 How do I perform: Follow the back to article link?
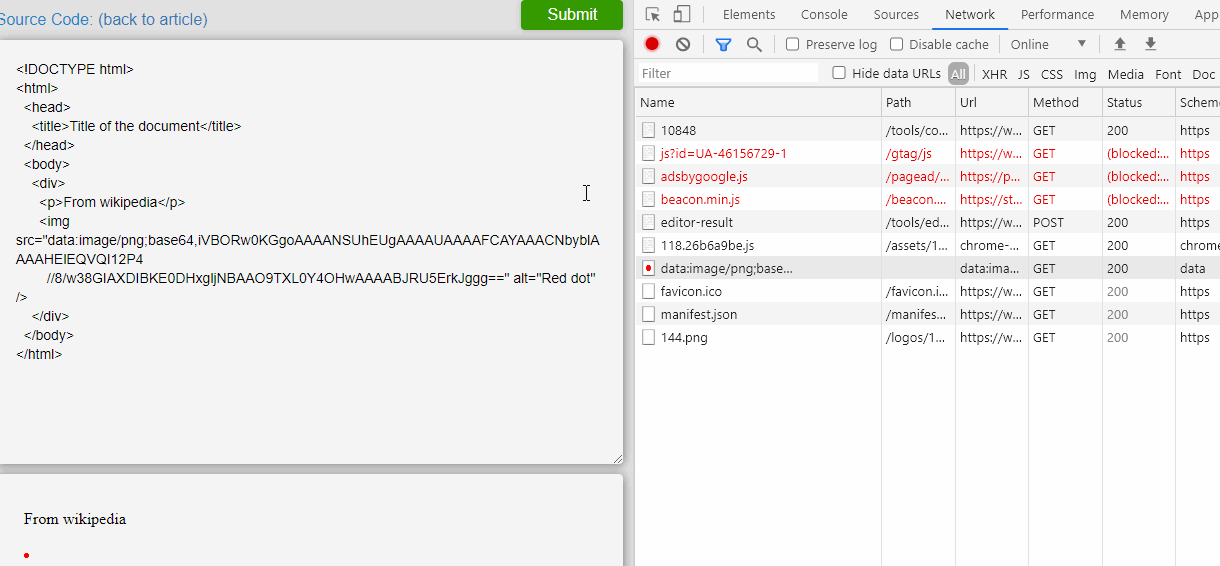click(x=153, y=19)
